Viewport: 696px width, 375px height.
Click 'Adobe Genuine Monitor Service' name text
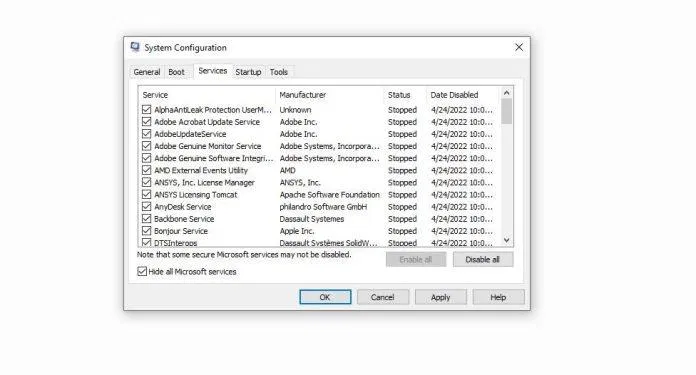tap(207, 146)
